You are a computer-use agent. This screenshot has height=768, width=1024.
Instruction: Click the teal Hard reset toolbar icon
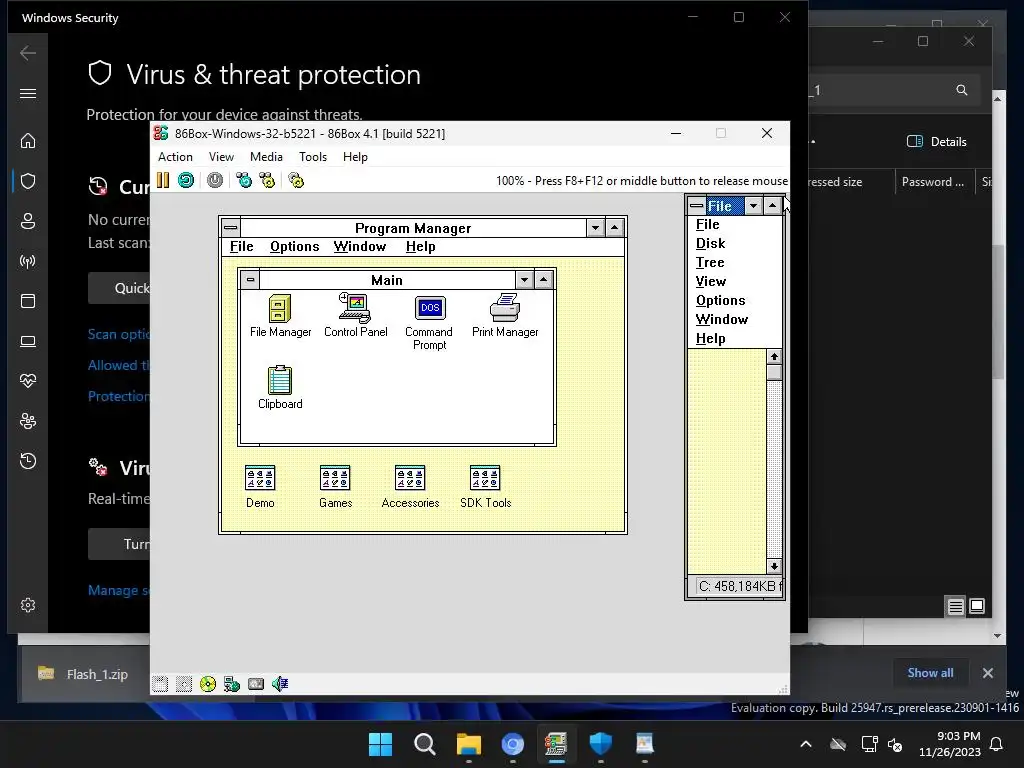186,180
